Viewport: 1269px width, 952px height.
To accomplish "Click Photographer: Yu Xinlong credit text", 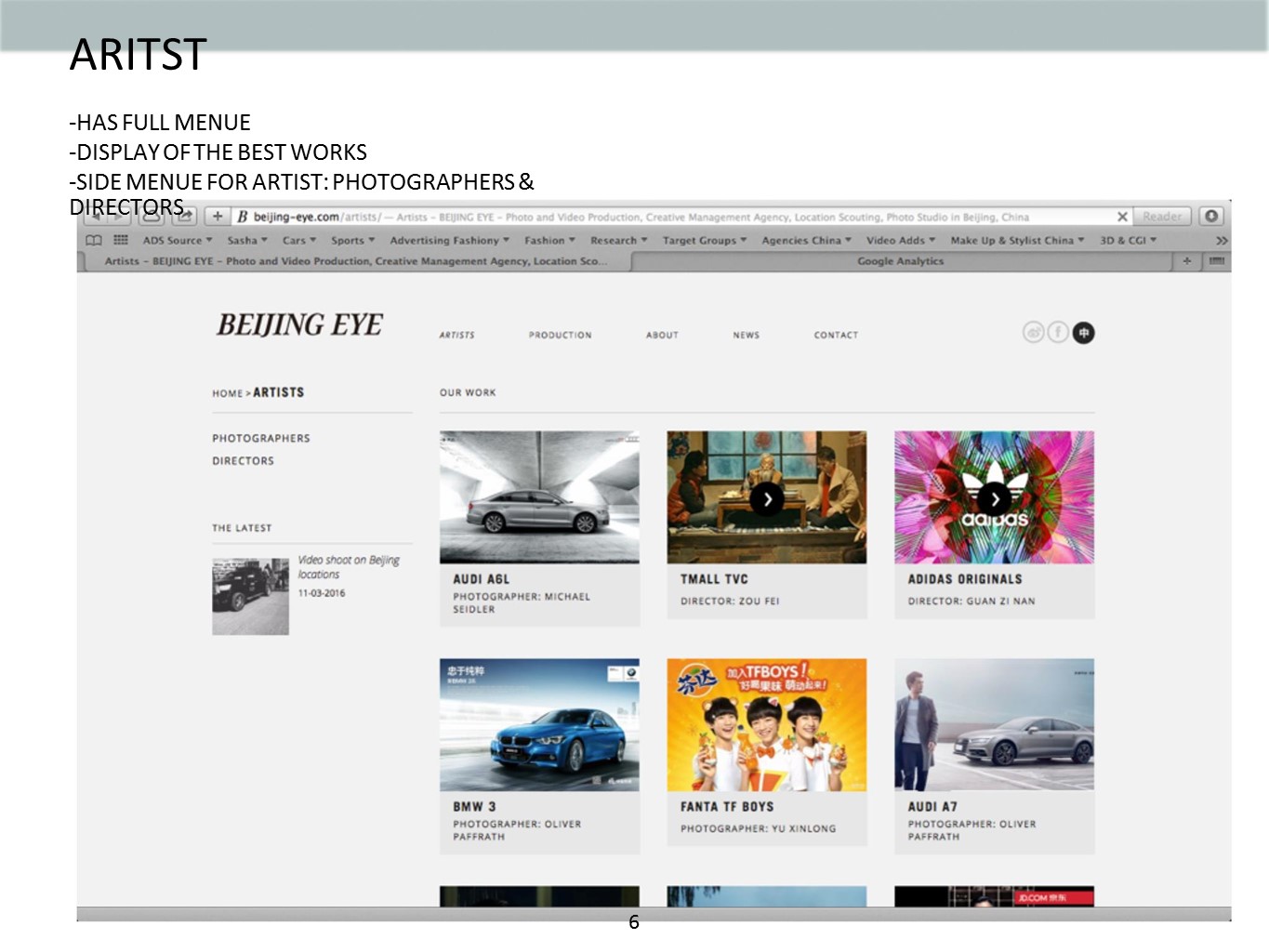I will [x=758, y=828].
